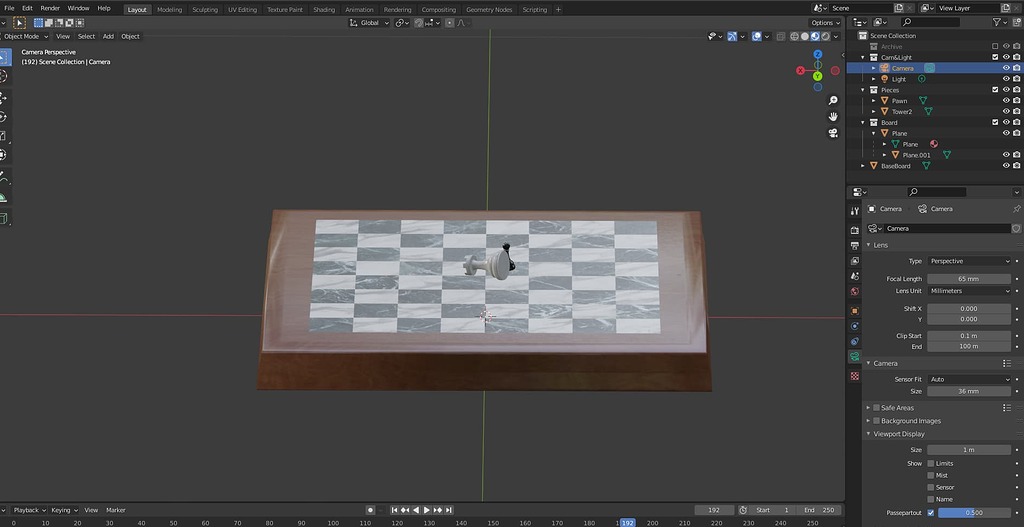Uncheck the Cam&Light collection checkbox
The image size is (1024, 527).
[x=995, y=57]
